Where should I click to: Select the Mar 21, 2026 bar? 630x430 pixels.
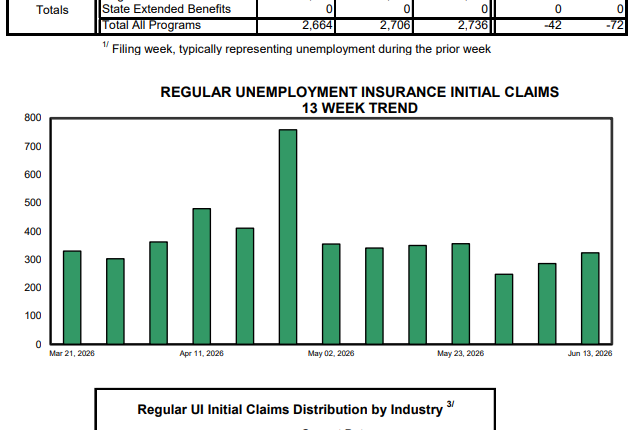[x=72, y=298]
